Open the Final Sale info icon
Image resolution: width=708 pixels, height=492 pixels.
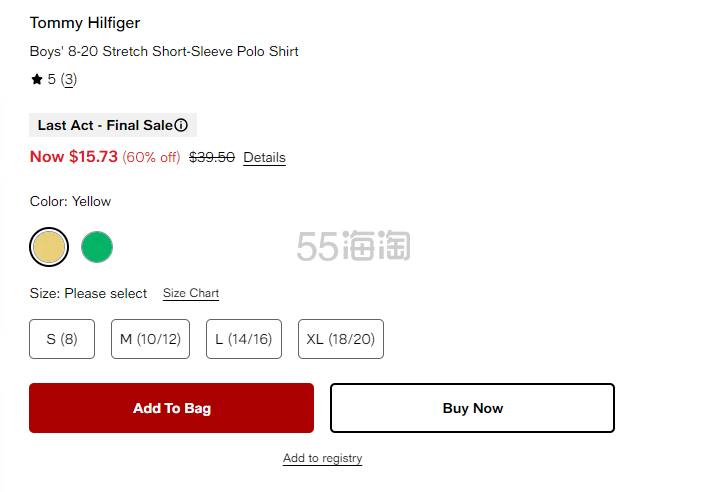pos(181,126)
